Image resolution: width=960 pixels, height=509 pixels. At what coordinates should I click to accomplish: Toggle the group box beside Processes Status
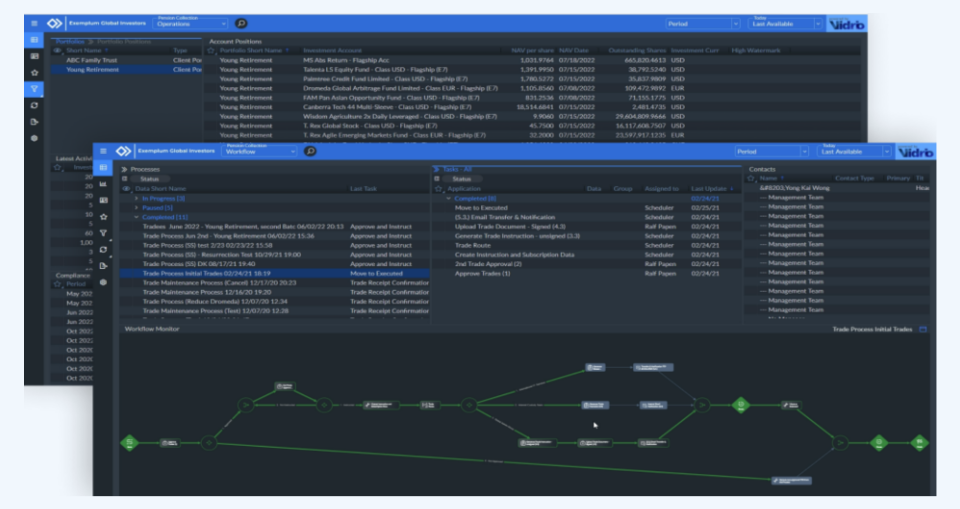pos(125,179)
